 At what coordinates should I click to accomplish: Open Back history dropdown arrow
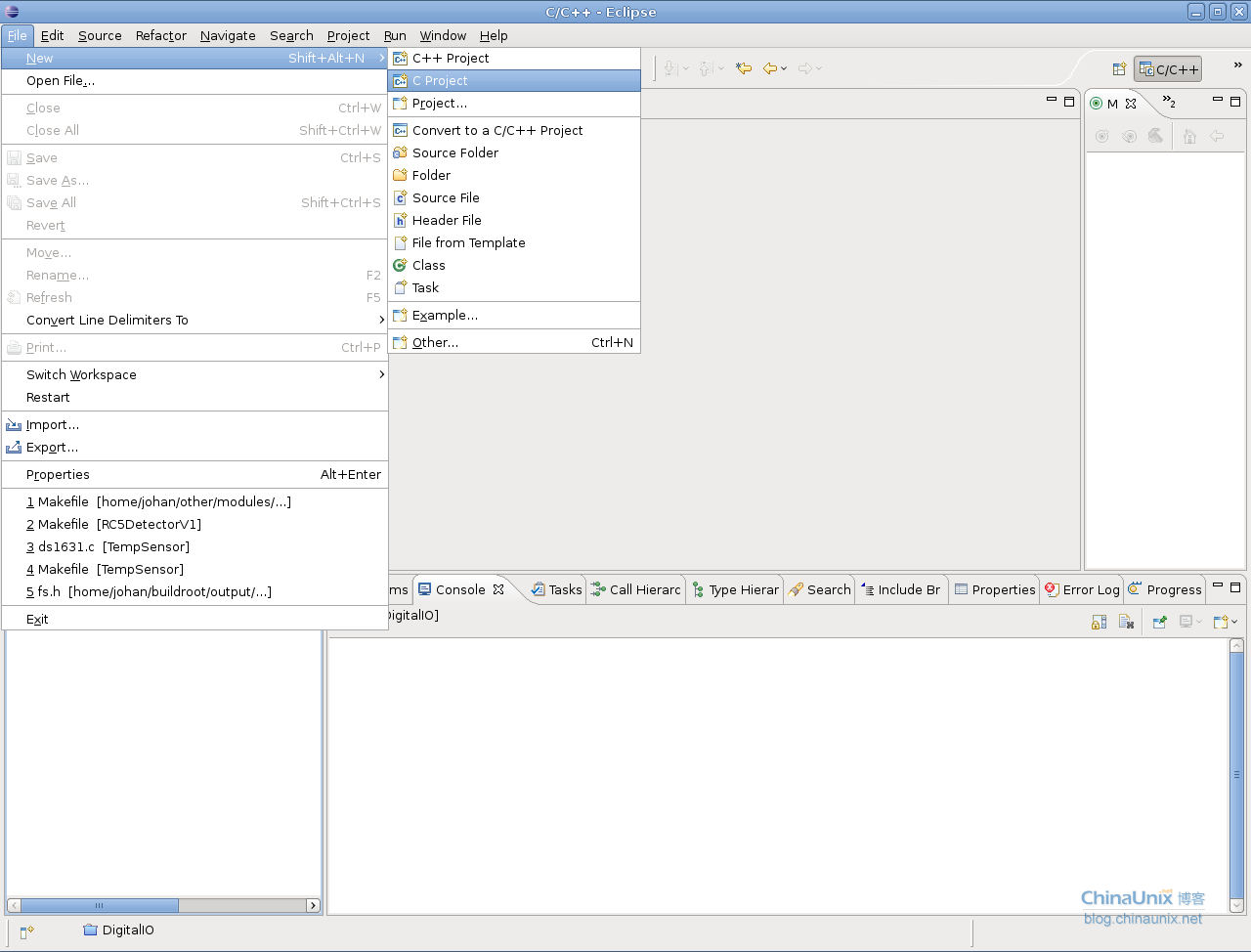[x=784, y=68]
